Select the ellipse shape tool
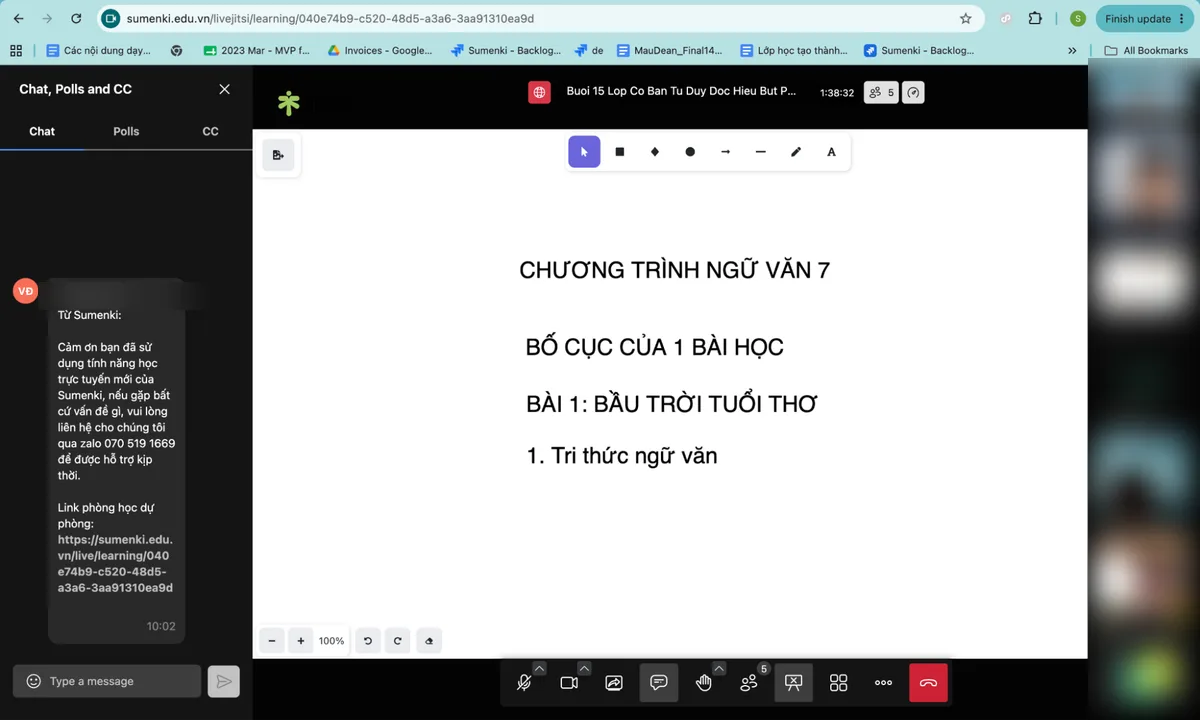1200x720 pixels. pos(690,152)
